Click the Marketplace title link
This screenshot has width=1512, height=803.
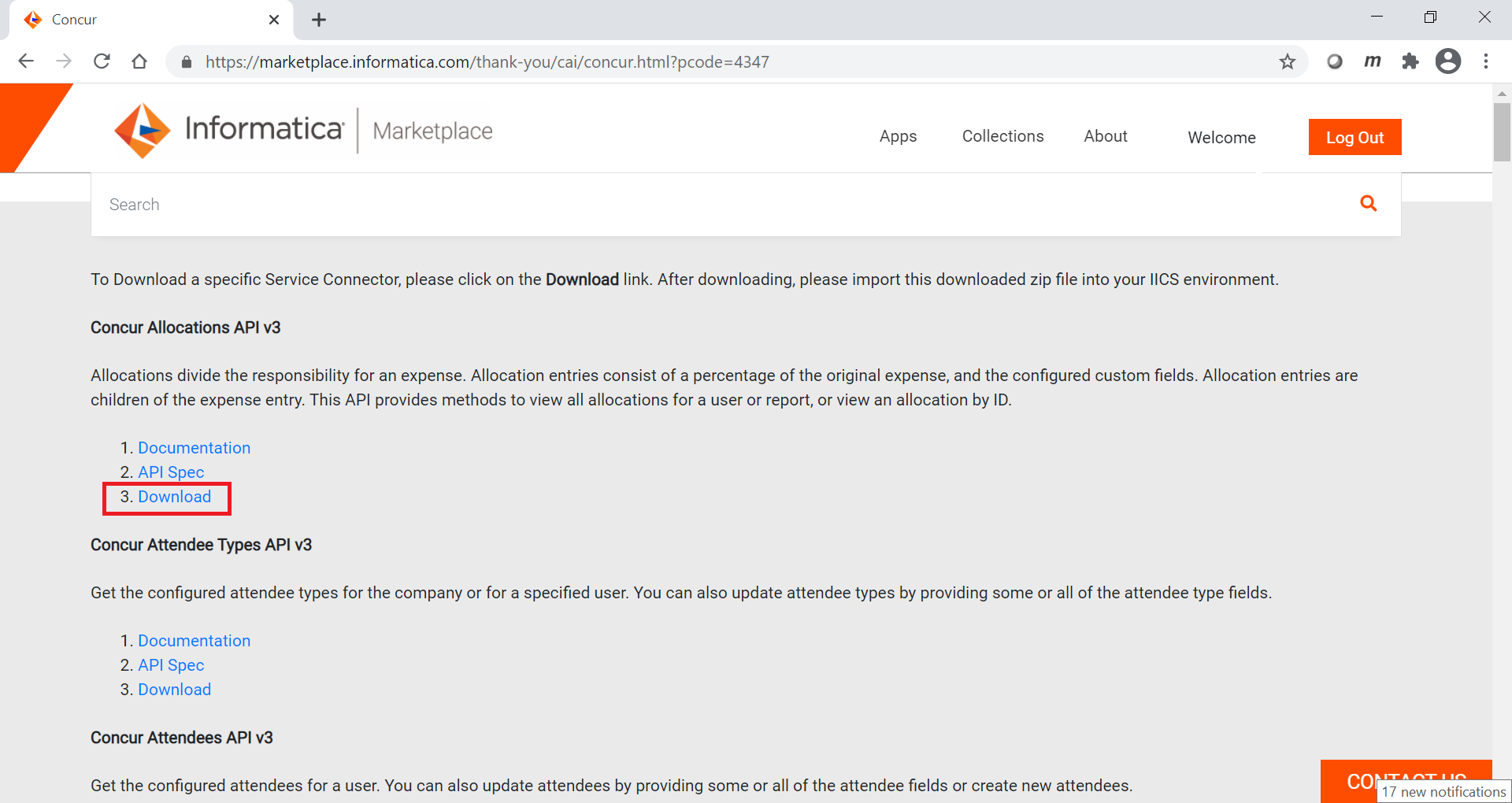pos(432,131)
